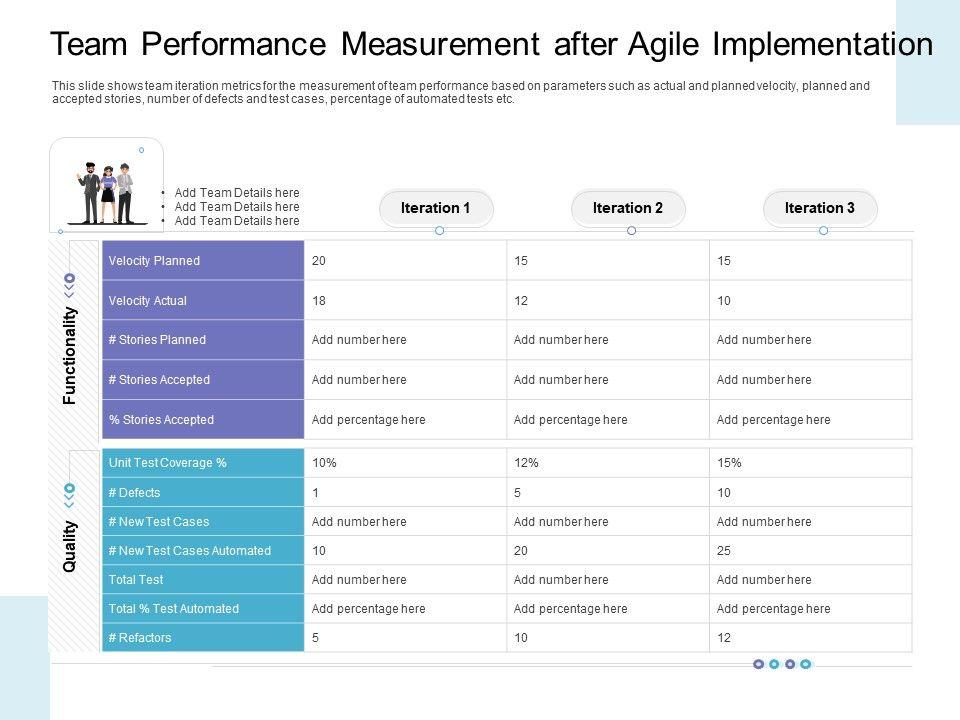Click the rightmost dot in the bottom-right dot row

click(x=805, y=664)
